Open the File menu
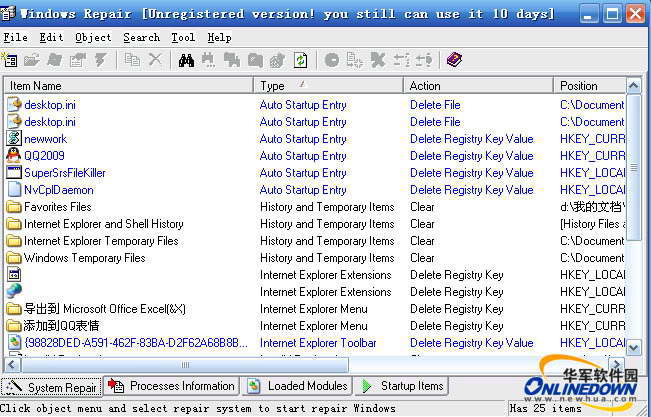 [15, 38]
